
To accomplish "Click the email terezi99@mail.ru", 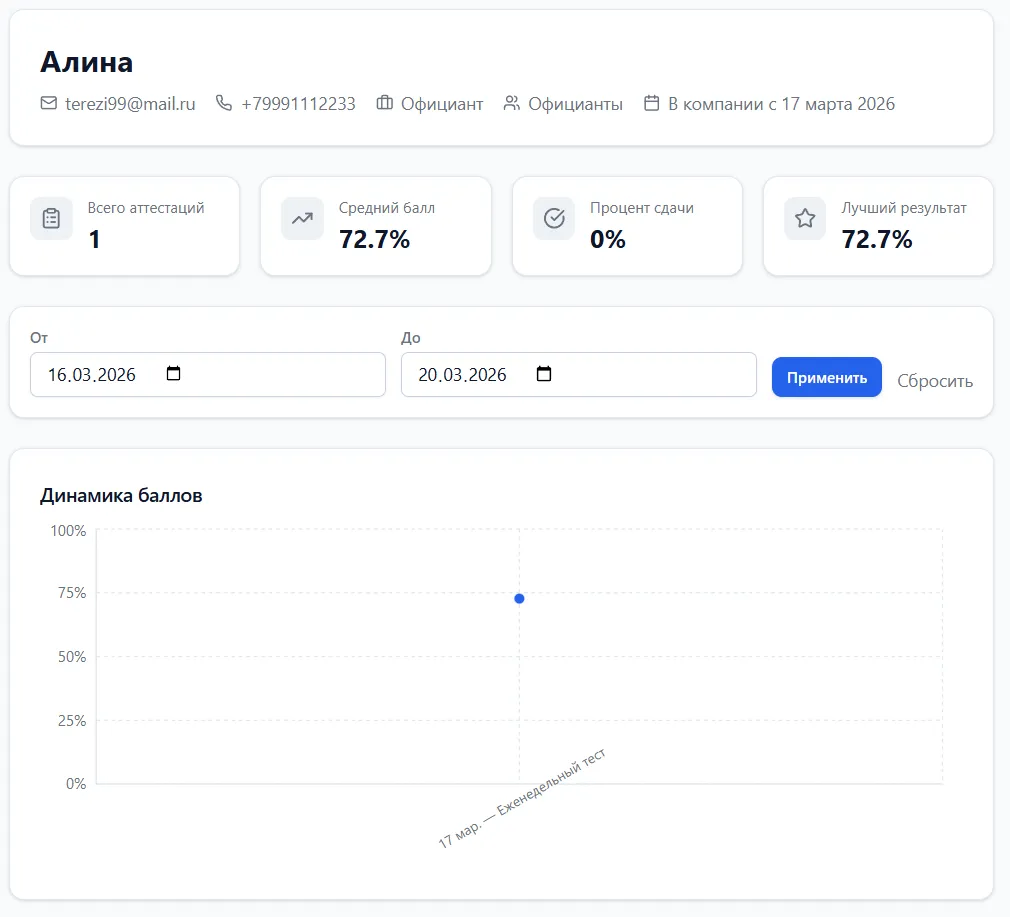I will point(130,104).
